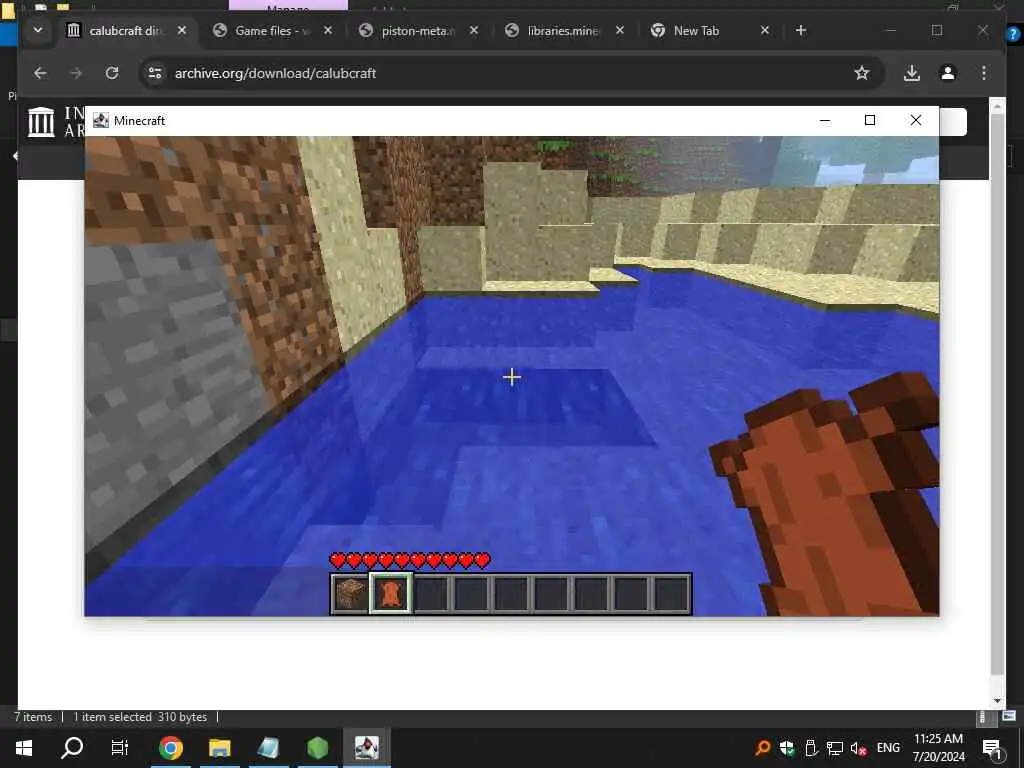Click the browser page vertical scrollbar
Screen dimensions: 1024x768
997,395
